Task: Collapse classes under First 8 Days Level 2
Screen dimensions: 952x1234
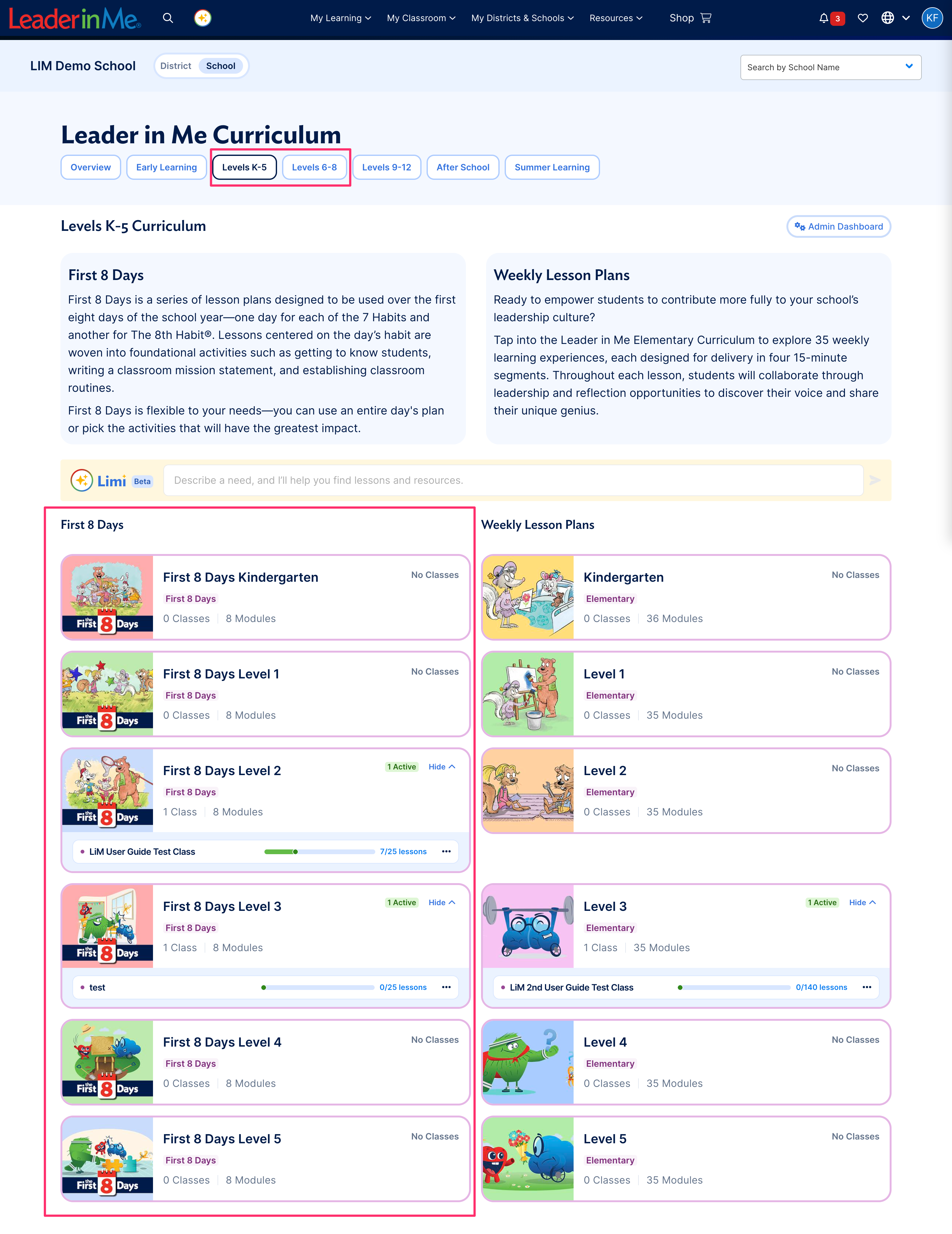Action: [442, 767]
